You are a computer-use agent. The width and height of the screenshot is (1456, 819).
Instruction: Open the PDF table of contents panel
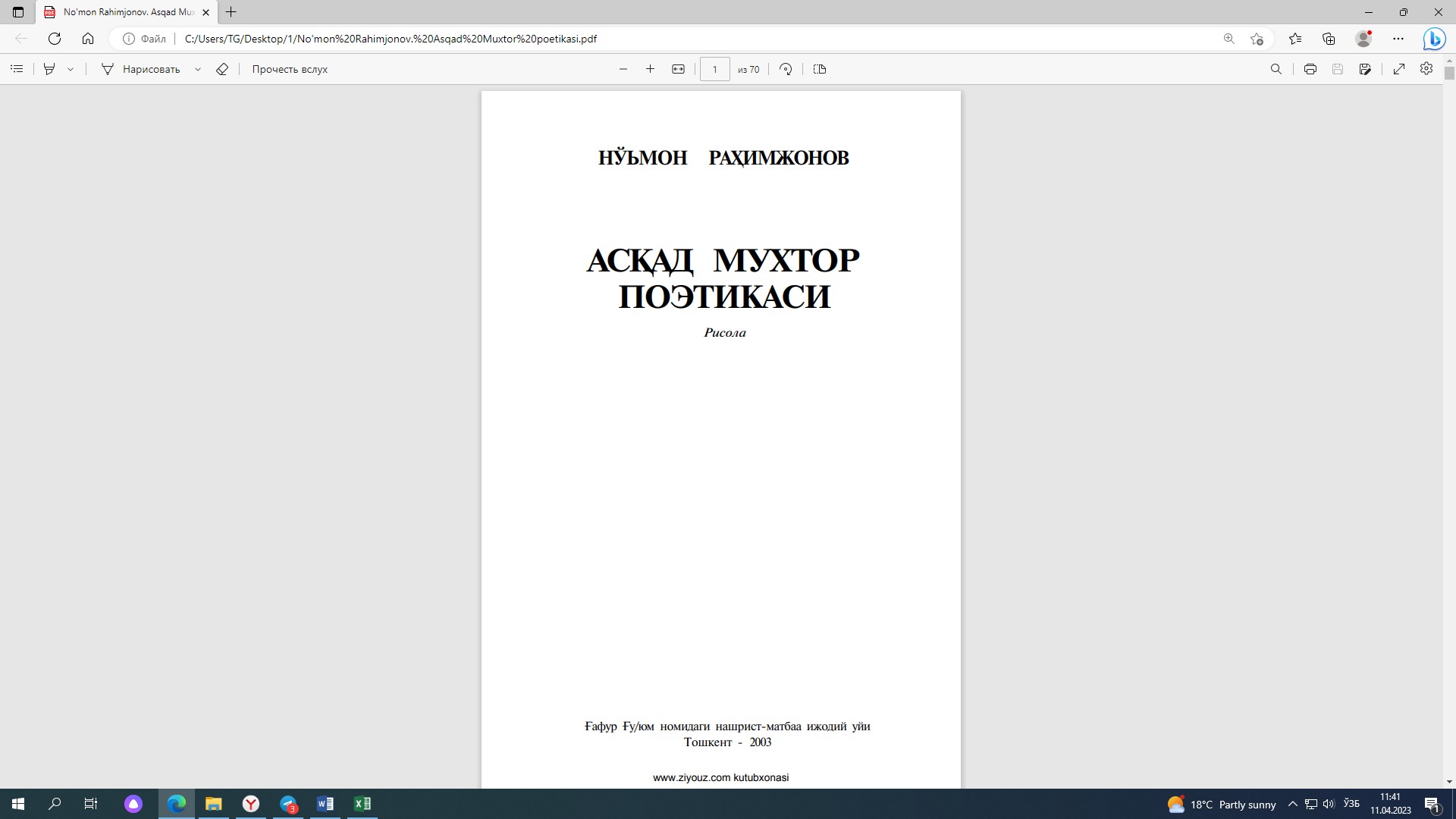[x=17, y=69]
